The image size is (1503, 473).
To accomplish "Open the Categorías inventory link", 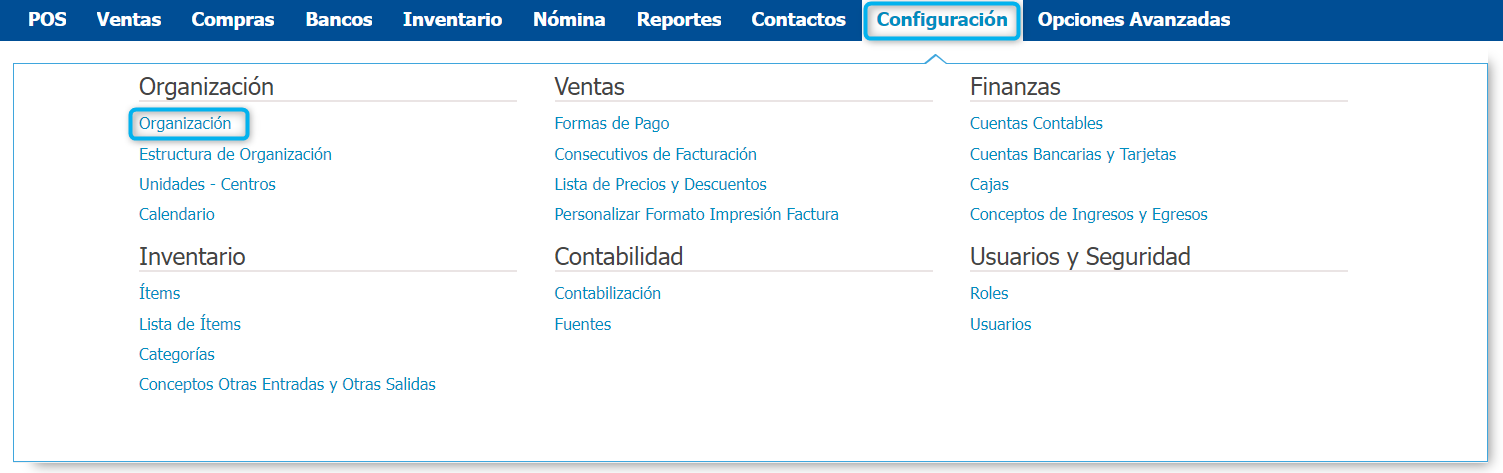I will coord(177,354).
